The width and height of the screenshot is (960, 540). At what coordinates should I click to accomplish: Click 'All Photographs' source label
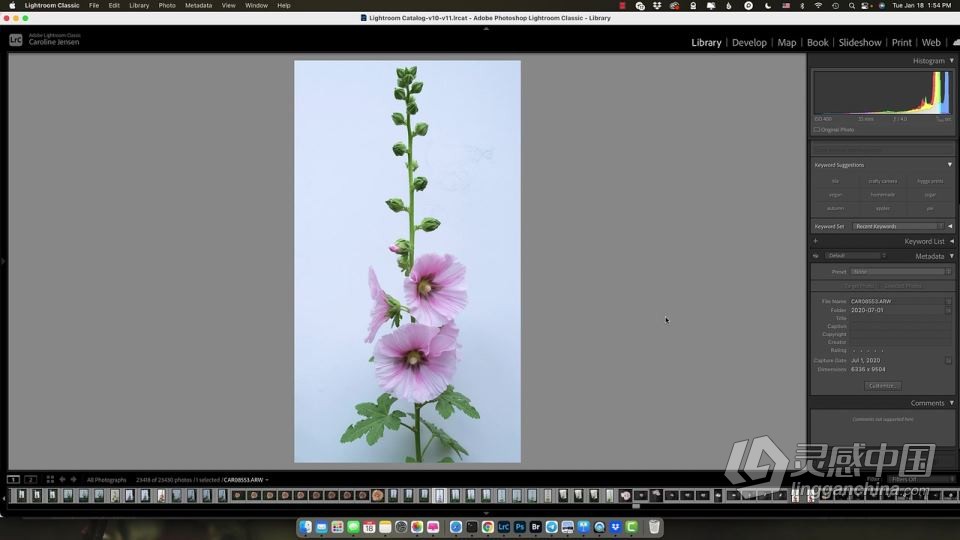107,480
